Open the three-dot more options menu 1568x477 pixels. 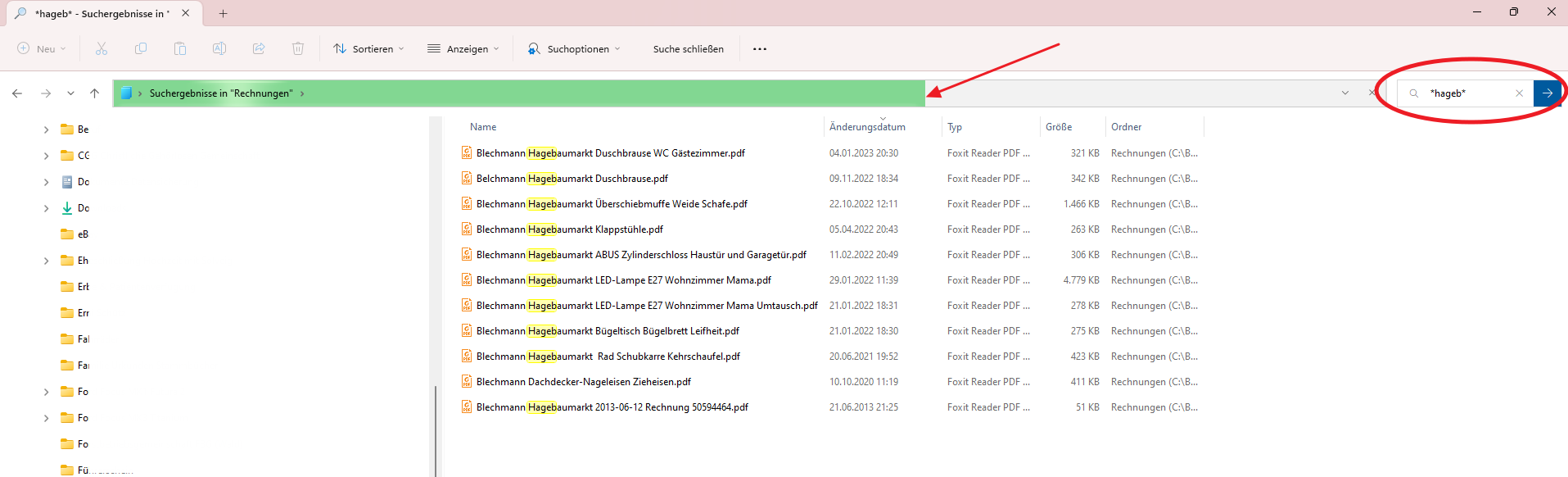(x=760, y=49)
